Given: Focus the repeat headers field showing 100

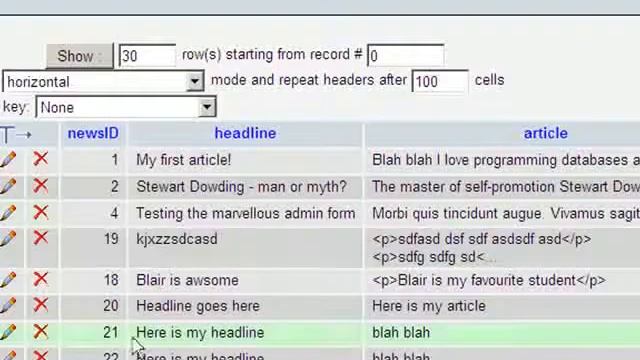Looking at the screenshot, I should pos(440,81).
